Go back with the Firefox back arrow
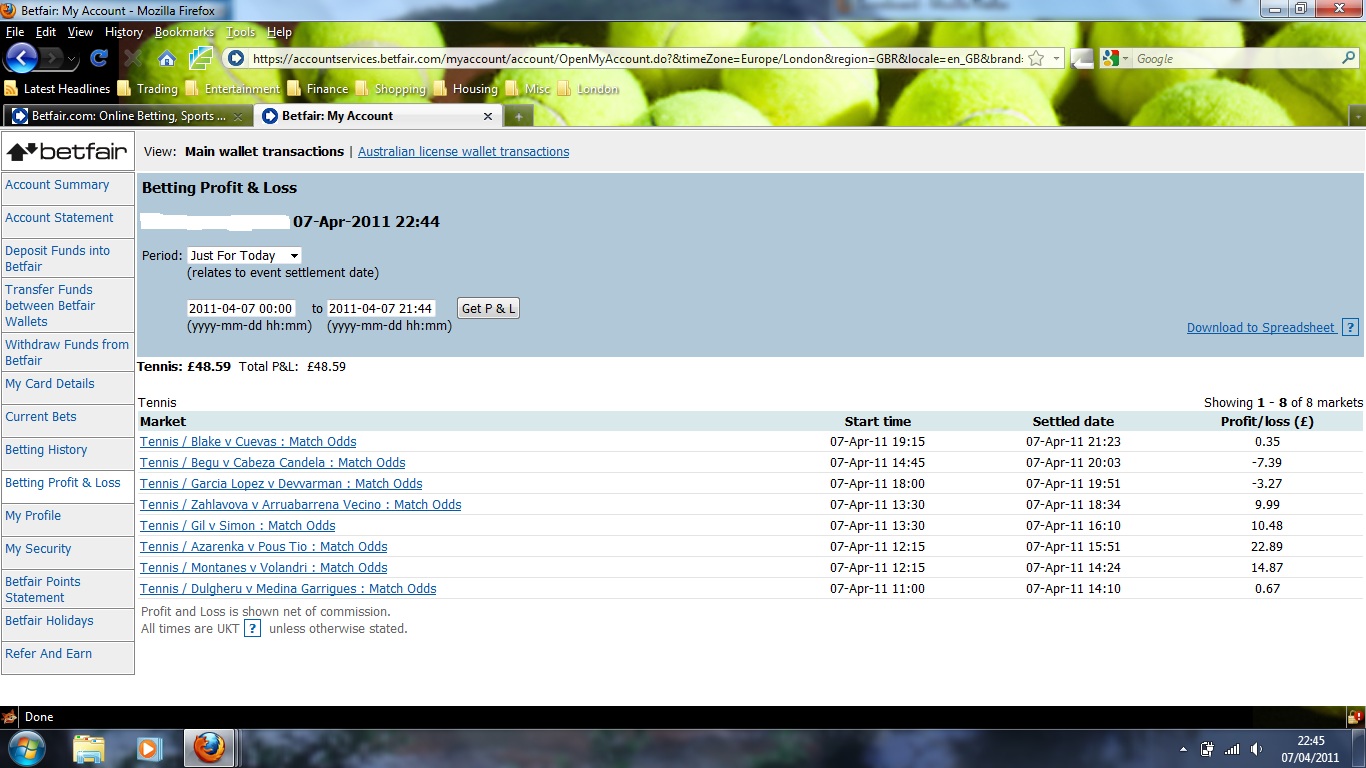The image size is (1366, 768). pyautogui.click(x=22, y=58)
